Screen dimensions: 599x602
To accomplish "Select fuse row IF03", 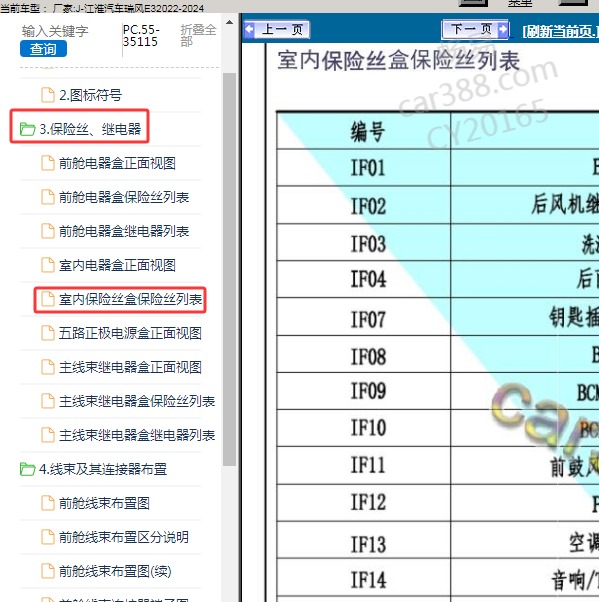I will pos(438,243).
